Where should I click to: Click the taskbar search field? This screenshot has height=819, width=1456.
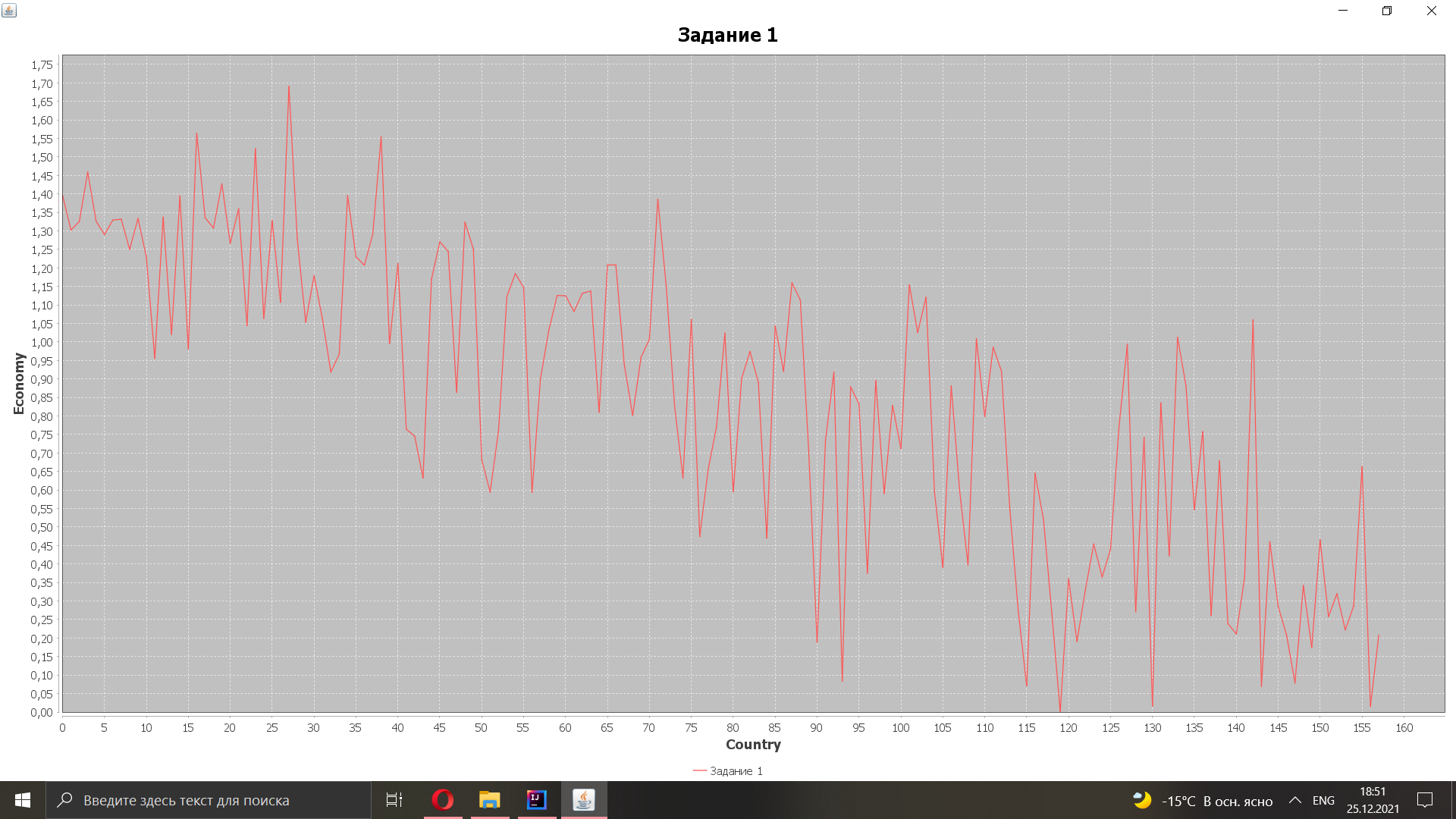point(209,800)
